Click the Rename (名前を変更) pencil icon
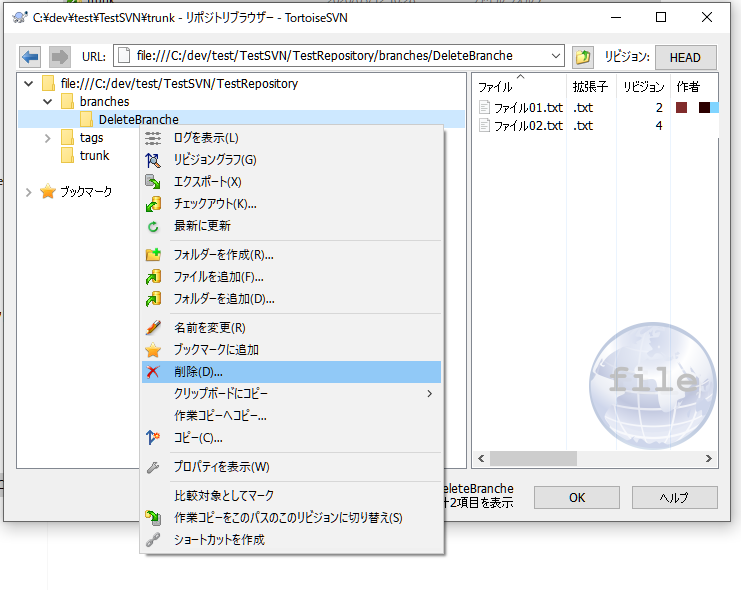Image resolution: width=741 pixels, height=590 pixels. [153, 328]
